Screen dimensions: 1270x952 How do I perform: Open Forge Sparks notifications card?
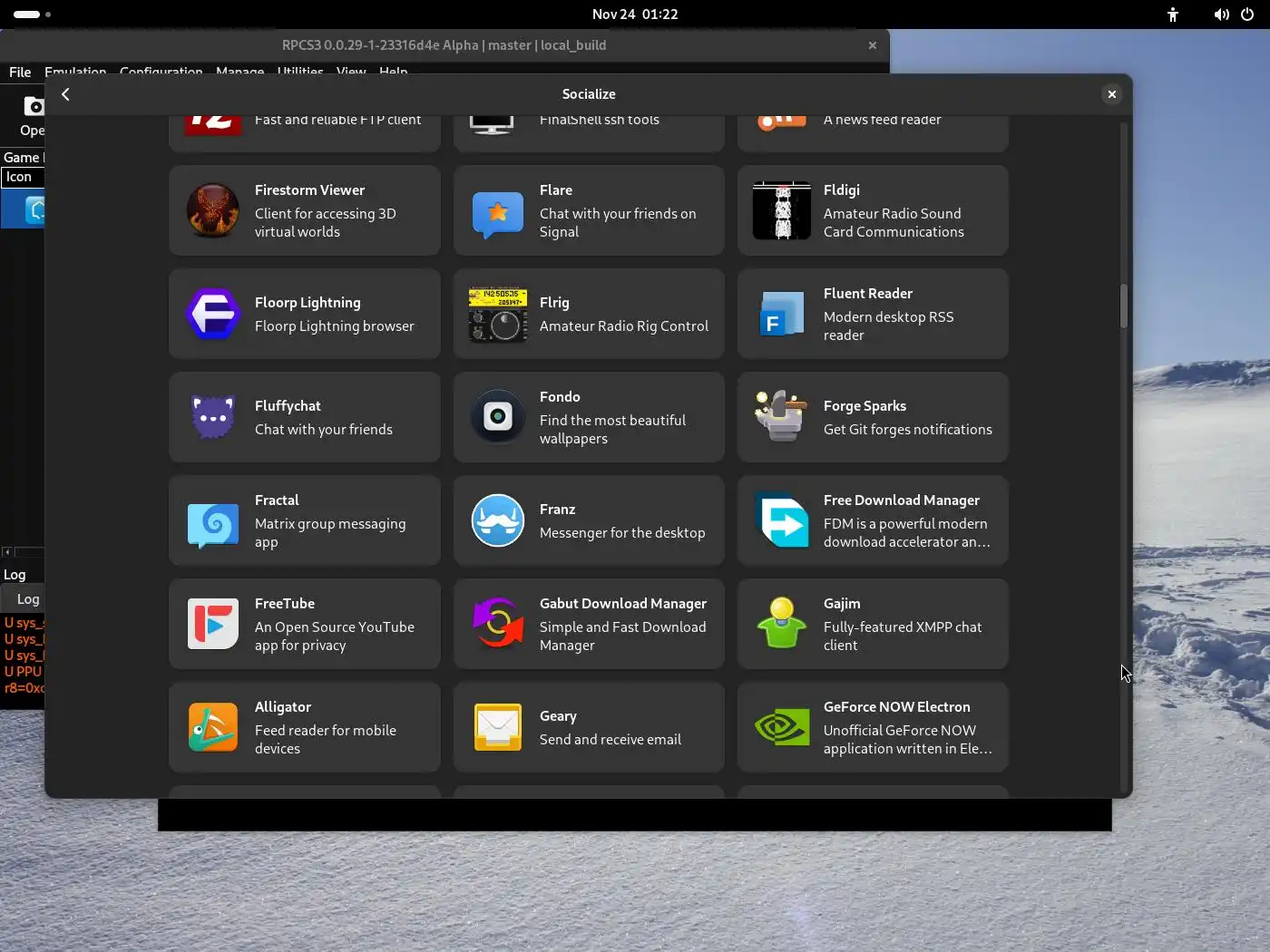coord(873,417)
